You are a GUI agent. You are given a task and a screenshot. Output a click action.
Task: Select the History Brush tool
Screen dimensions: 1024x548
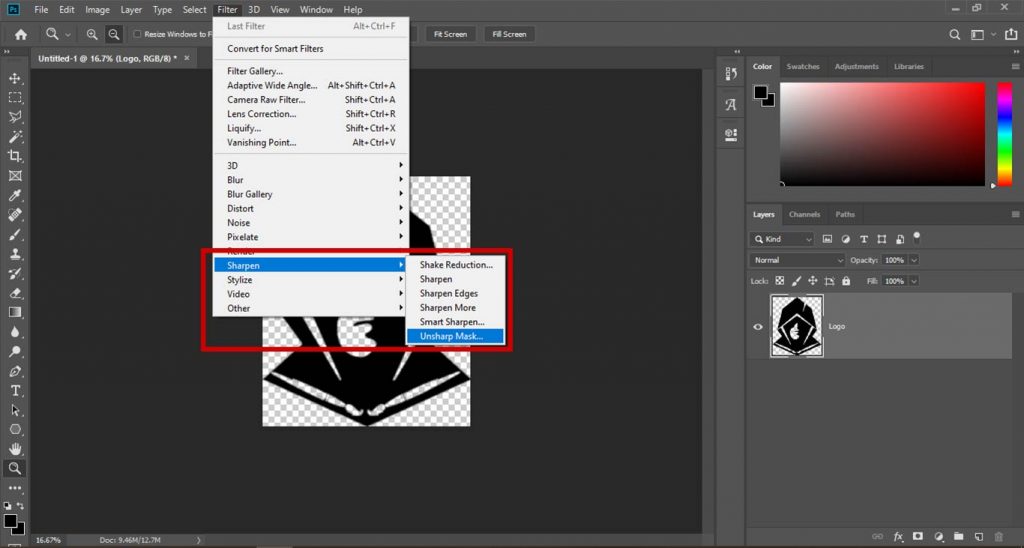pos(14,274)
